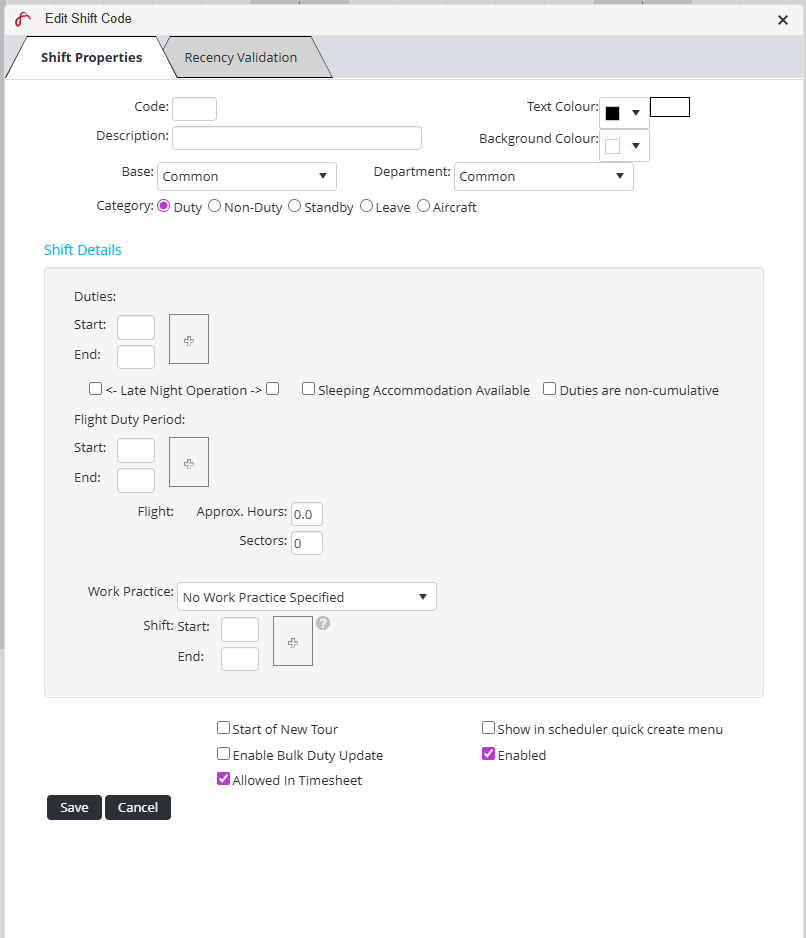Select the Non-Duty category option

tap(215, 206)
